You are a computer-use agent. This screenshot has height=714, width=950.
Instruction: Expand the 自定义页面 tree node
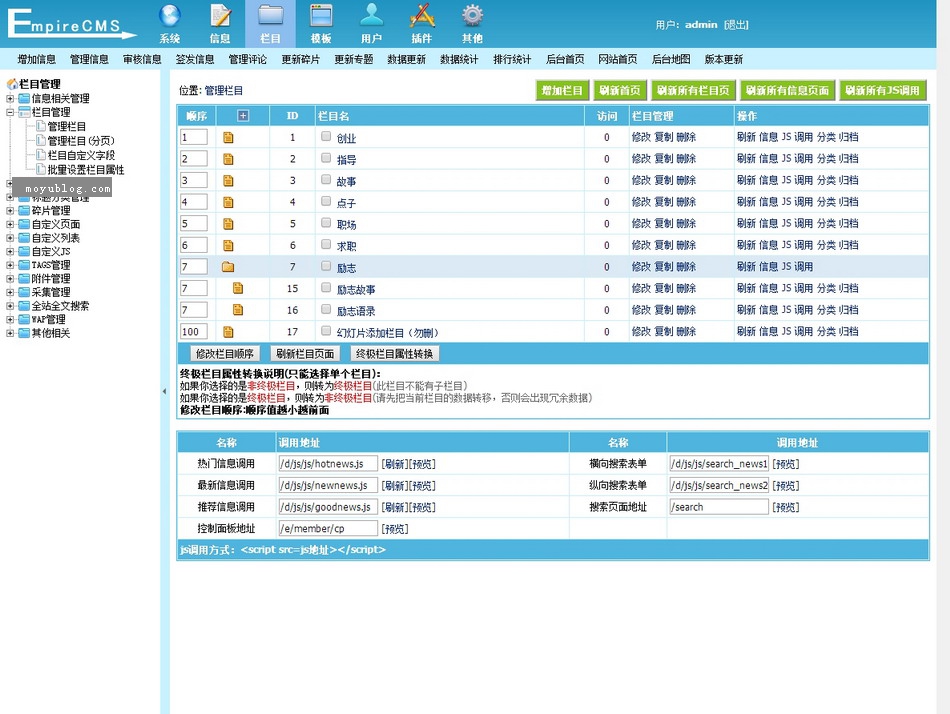[10, 224]
